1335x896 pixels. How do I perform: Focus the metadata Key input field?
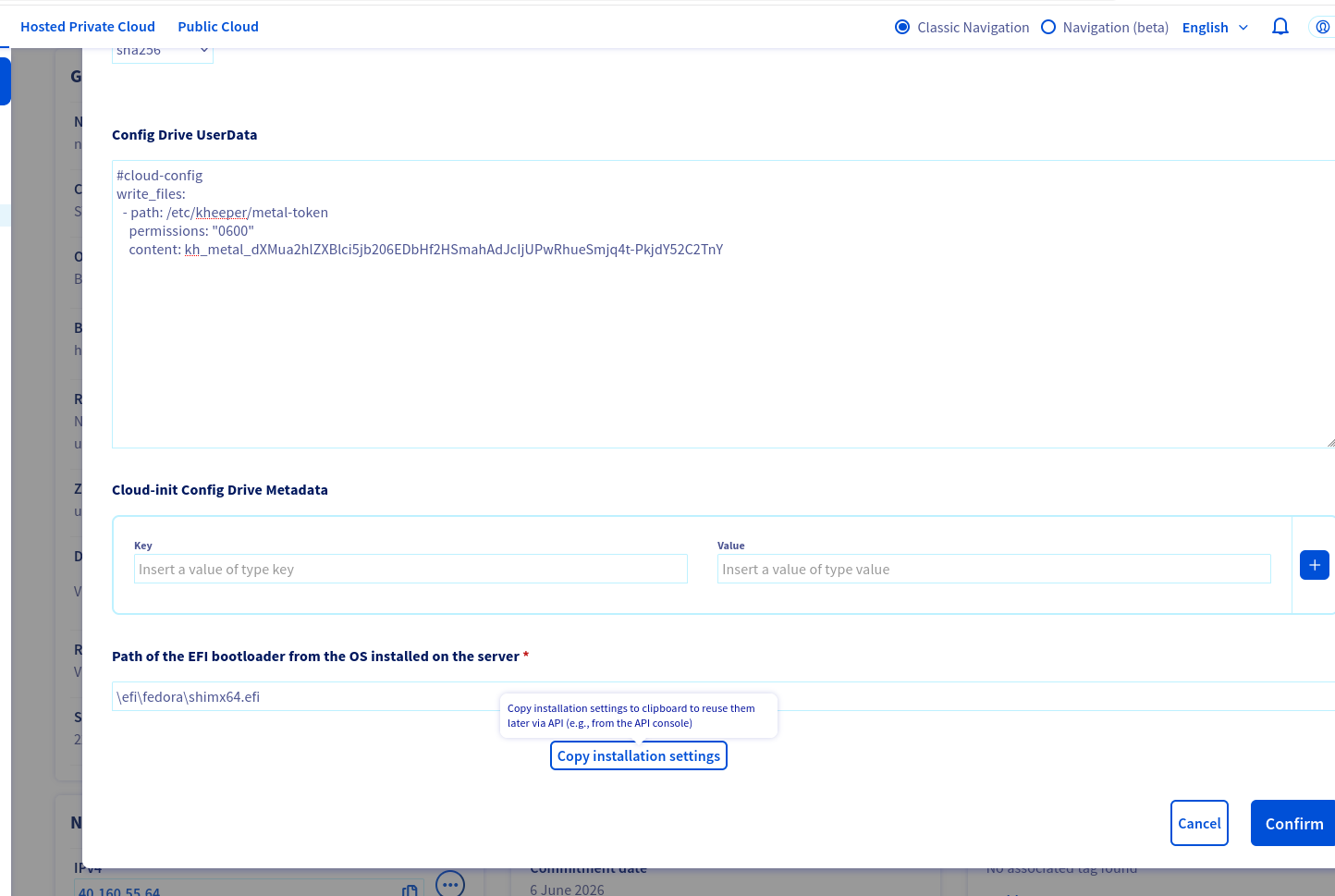pyautogui.click(x=410, y=569)
